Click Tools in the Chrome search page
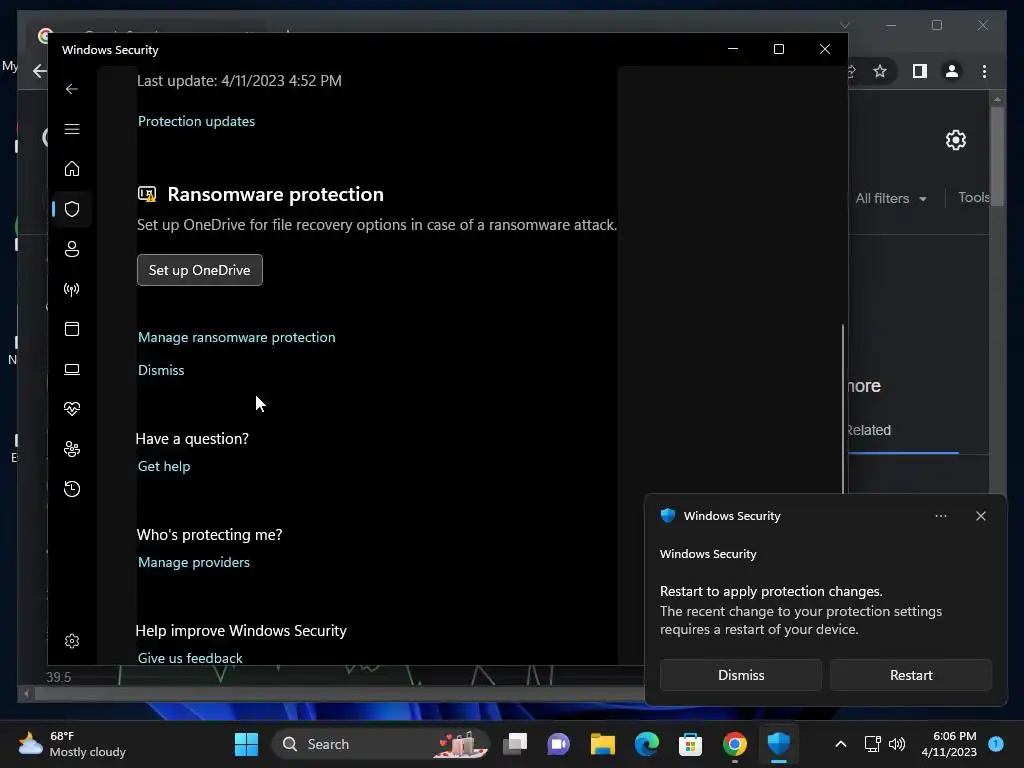This screenshot has width=1024, height=768. pyautogui.click(x=974, y=197)
